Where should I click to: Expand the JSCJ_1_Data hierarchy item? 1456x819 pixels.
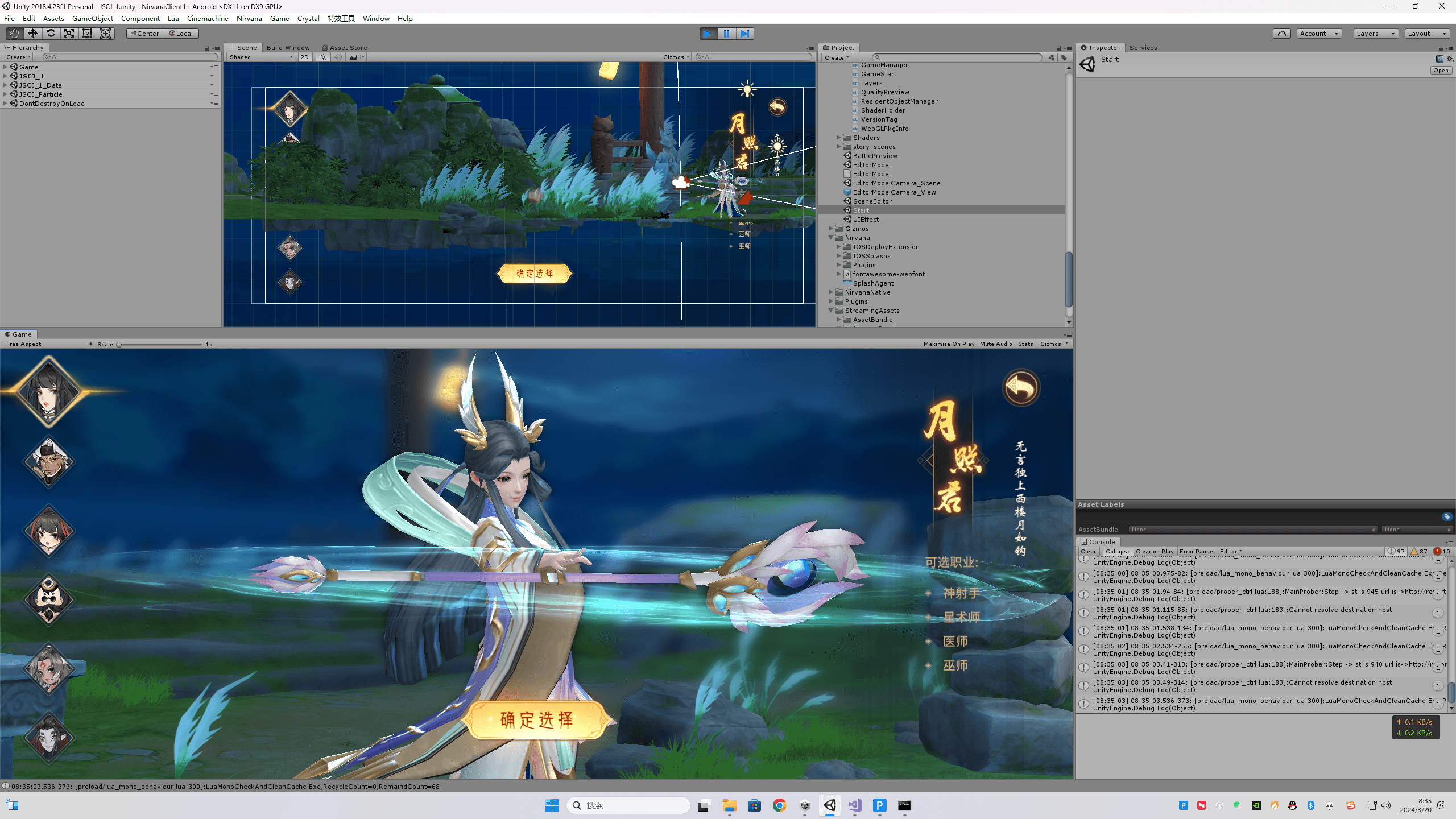click(5, 85)
